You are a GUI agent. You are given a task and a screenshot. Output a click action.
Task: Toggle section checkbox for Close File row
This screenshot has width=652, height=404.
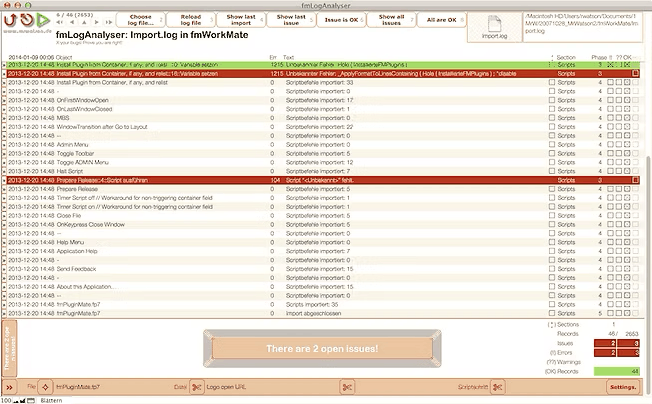[x=552, y=215]
